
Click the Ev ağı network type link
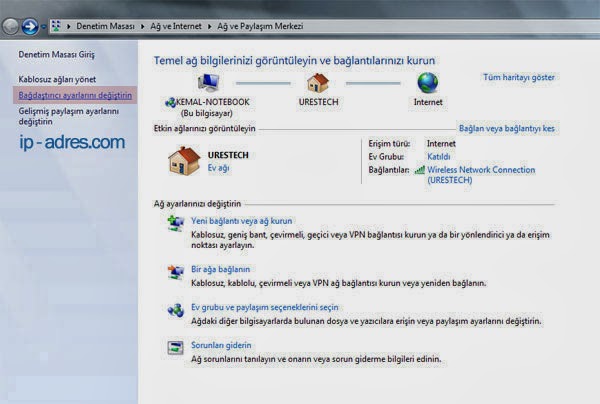218,168
